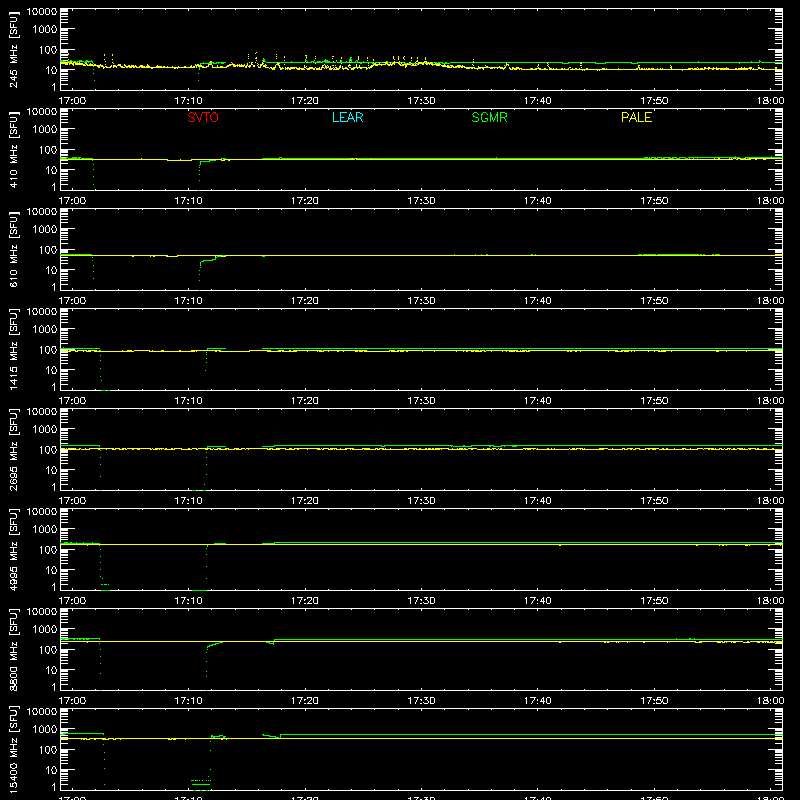Click the 4995 MHz [SFU] axis title
The width and height of the screenshot is (800, 800).
[x=13, y=549]
